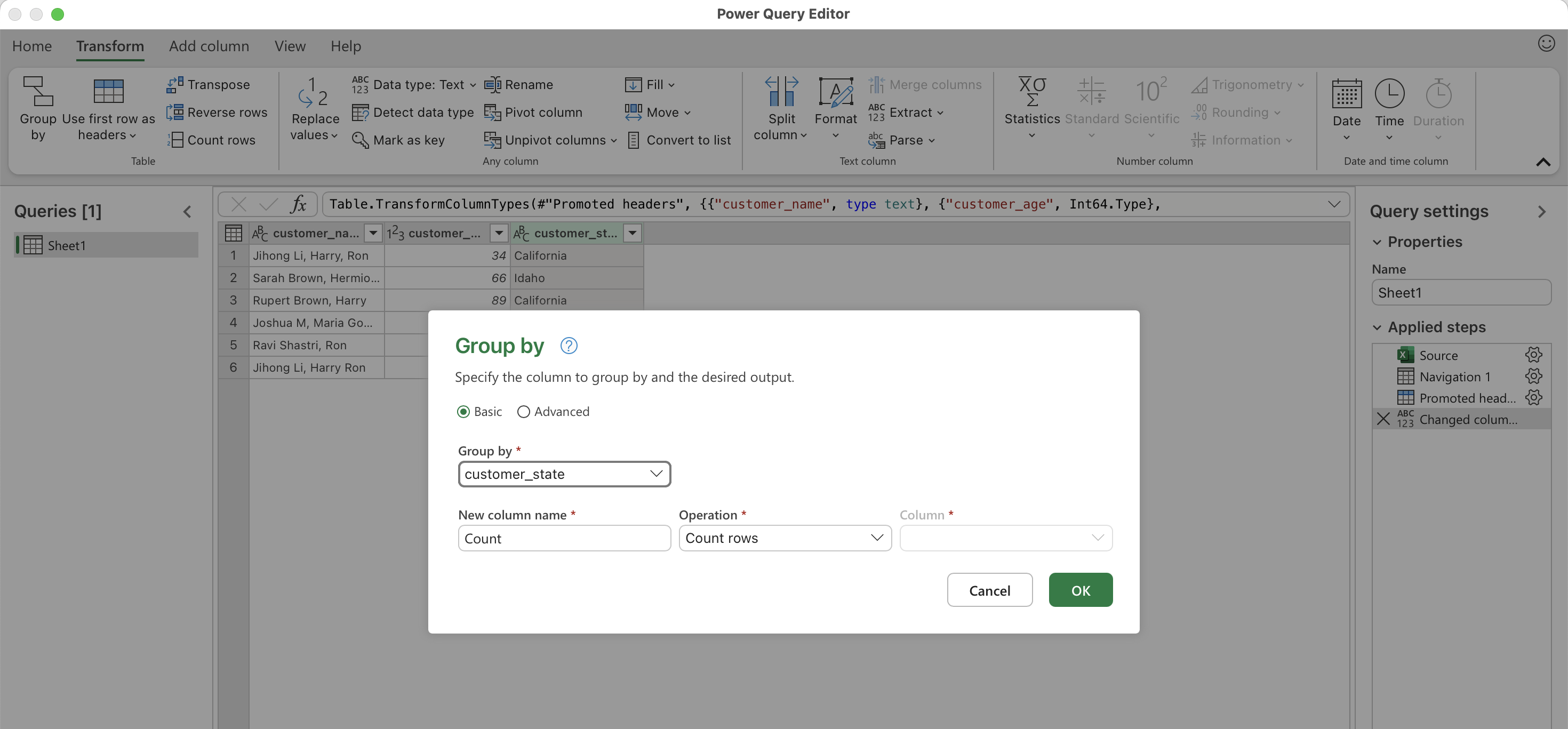The image size is (1568, 729).
Task: Click the Split column icon
Action: 781,92
